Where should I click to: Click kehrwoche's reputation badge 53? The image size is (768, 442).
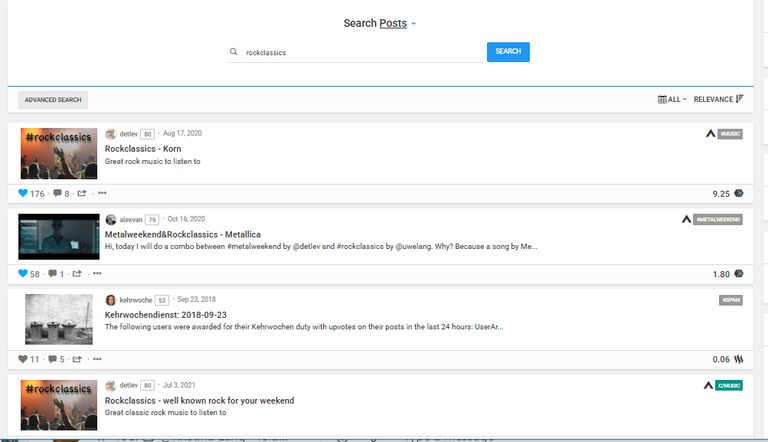coord(162,300)
